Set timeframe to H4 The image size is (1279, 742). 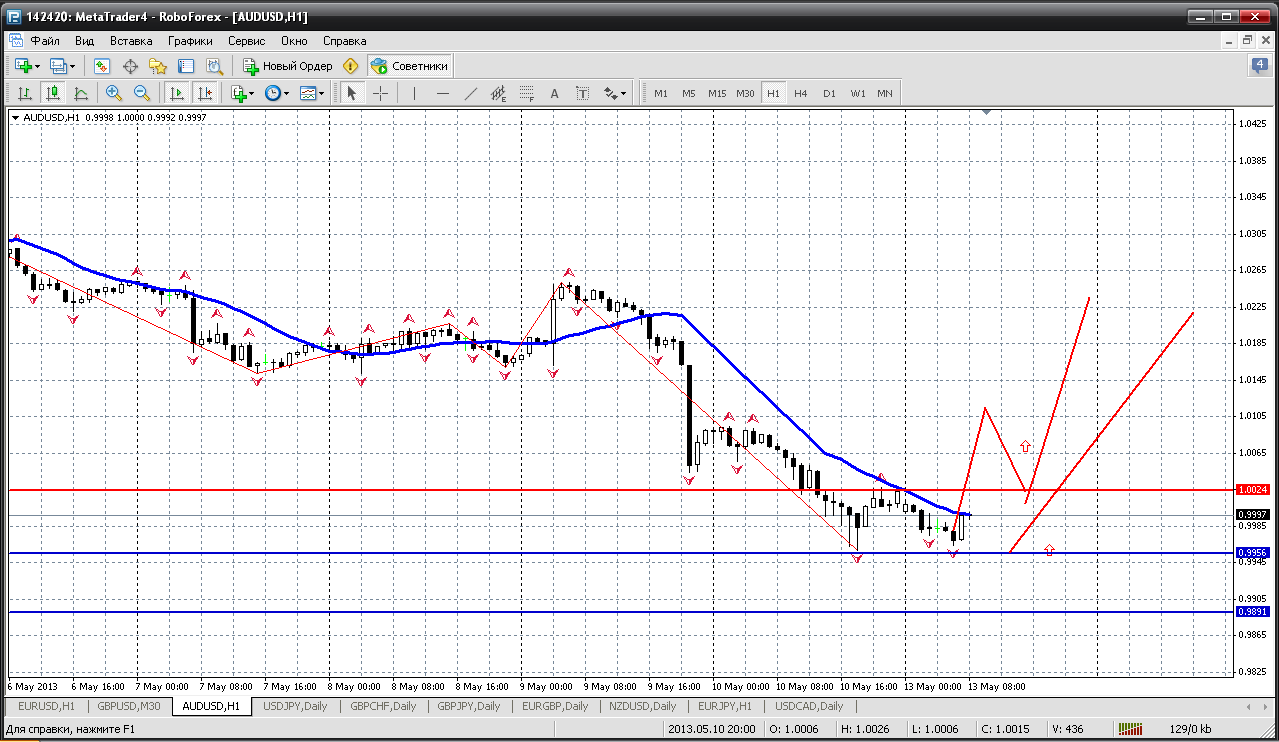[x=801, y=93]
